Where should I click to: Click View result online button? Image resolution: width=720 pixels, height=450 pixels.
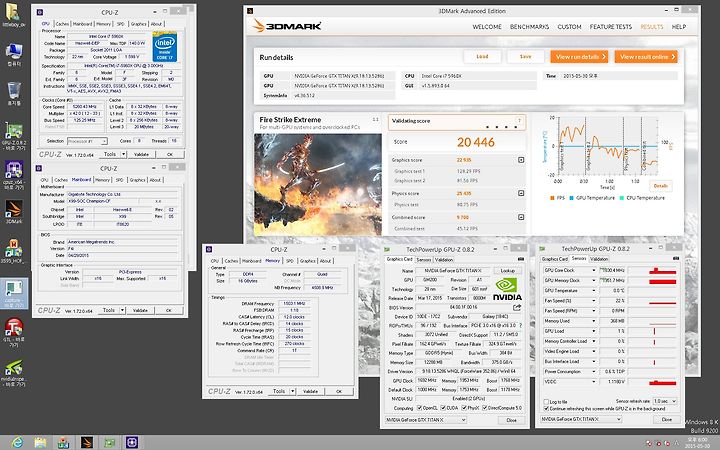(646, 56)
